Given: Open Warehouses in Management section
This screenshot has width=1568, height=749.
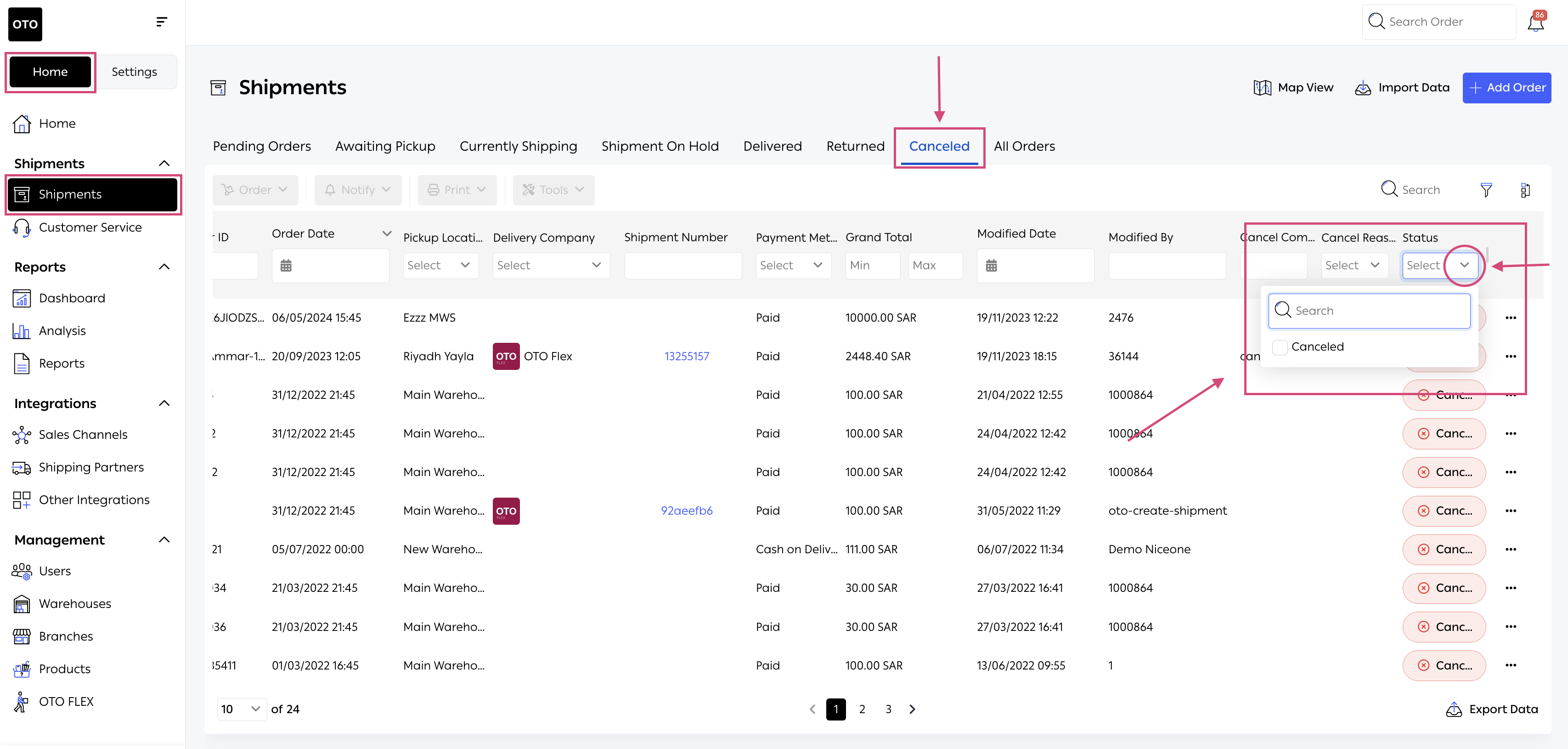Looking at the screenshot, I should coord(75,603).
